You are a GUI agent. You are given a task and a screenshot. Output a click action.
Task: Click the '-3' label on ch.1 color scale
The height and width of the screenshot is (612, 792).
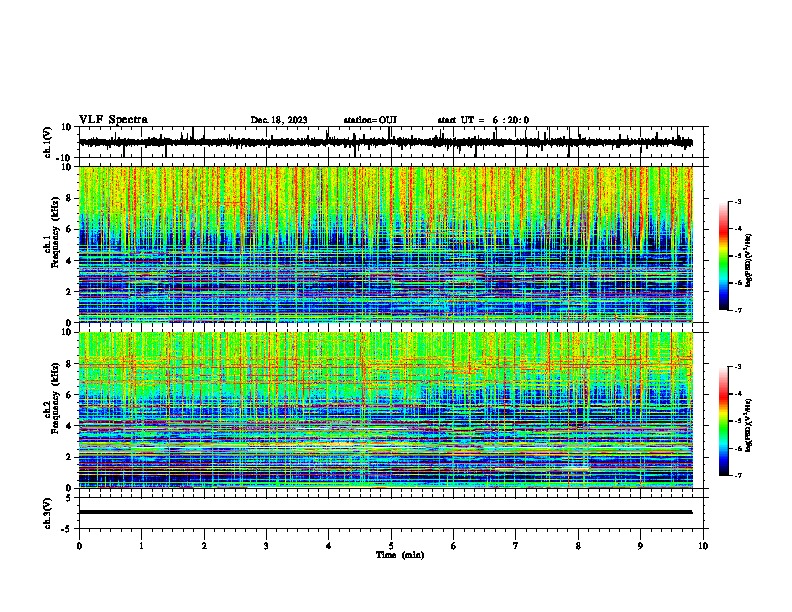[x=737, y=202]
